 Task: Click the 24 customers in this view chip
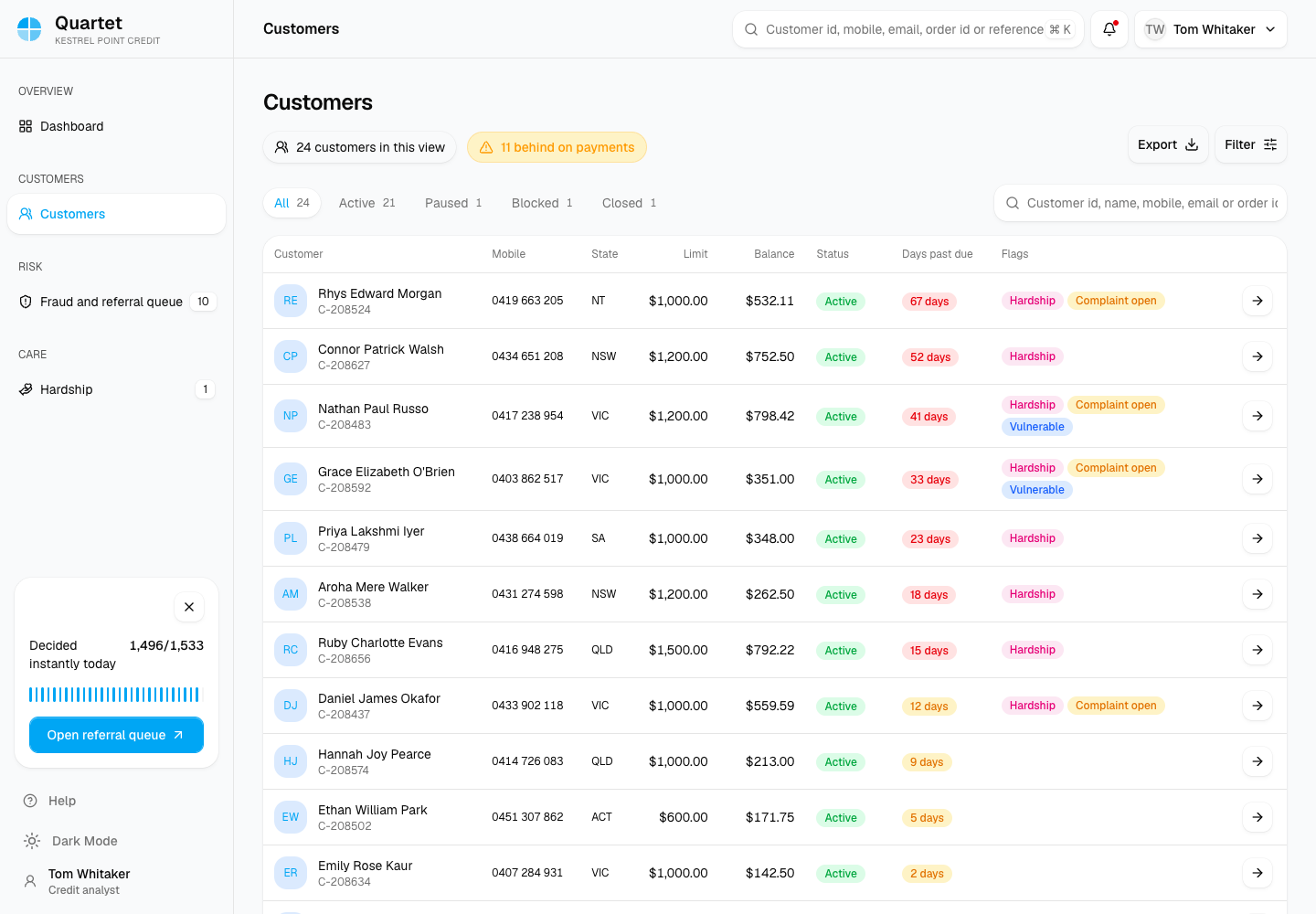point(359,147)
